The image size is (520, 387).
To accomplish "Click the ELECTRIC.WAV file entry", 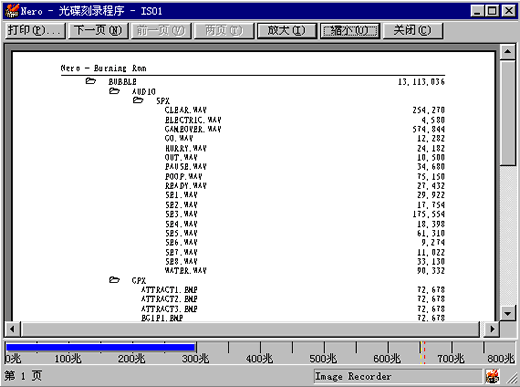I will [x=193, y=120].
